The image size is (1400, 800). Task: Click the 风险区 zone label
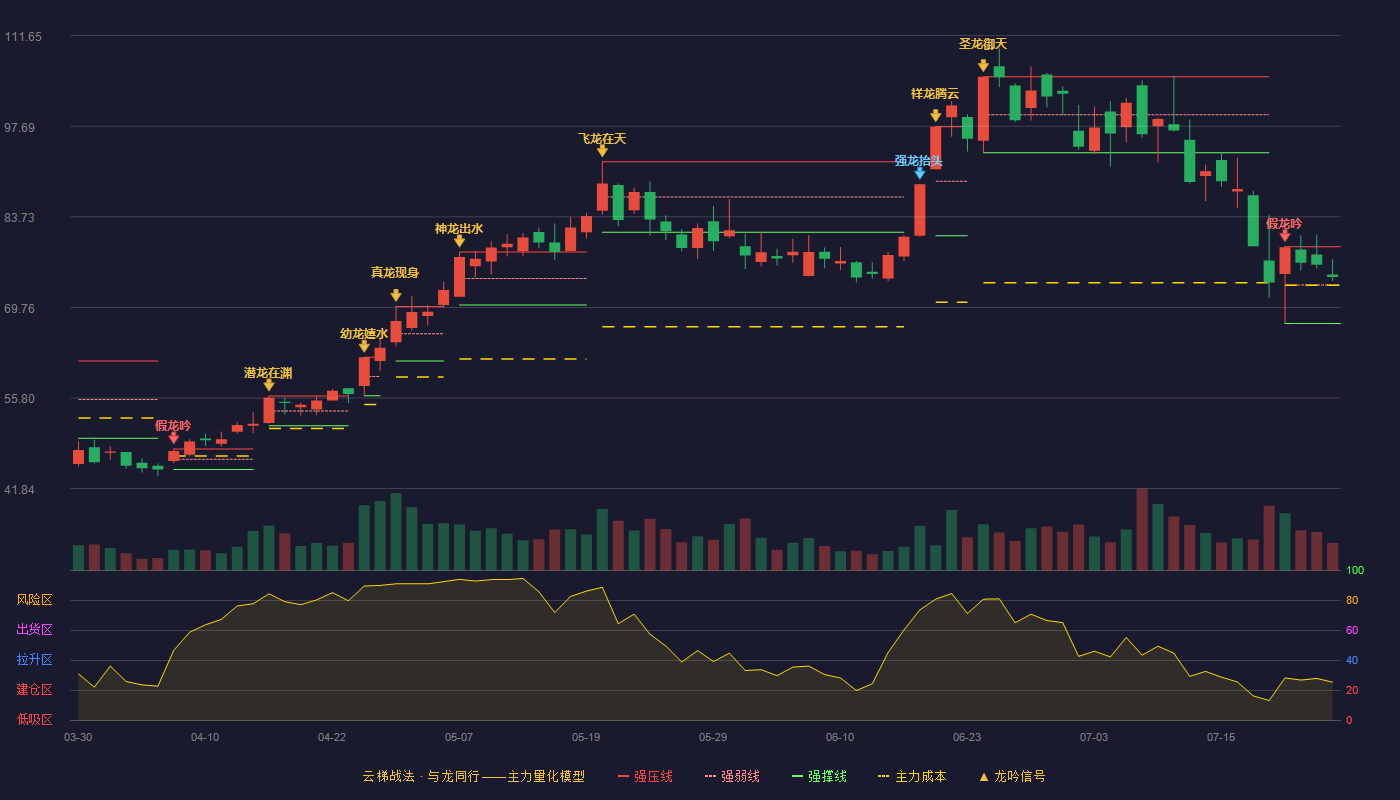tap(34, 600)
